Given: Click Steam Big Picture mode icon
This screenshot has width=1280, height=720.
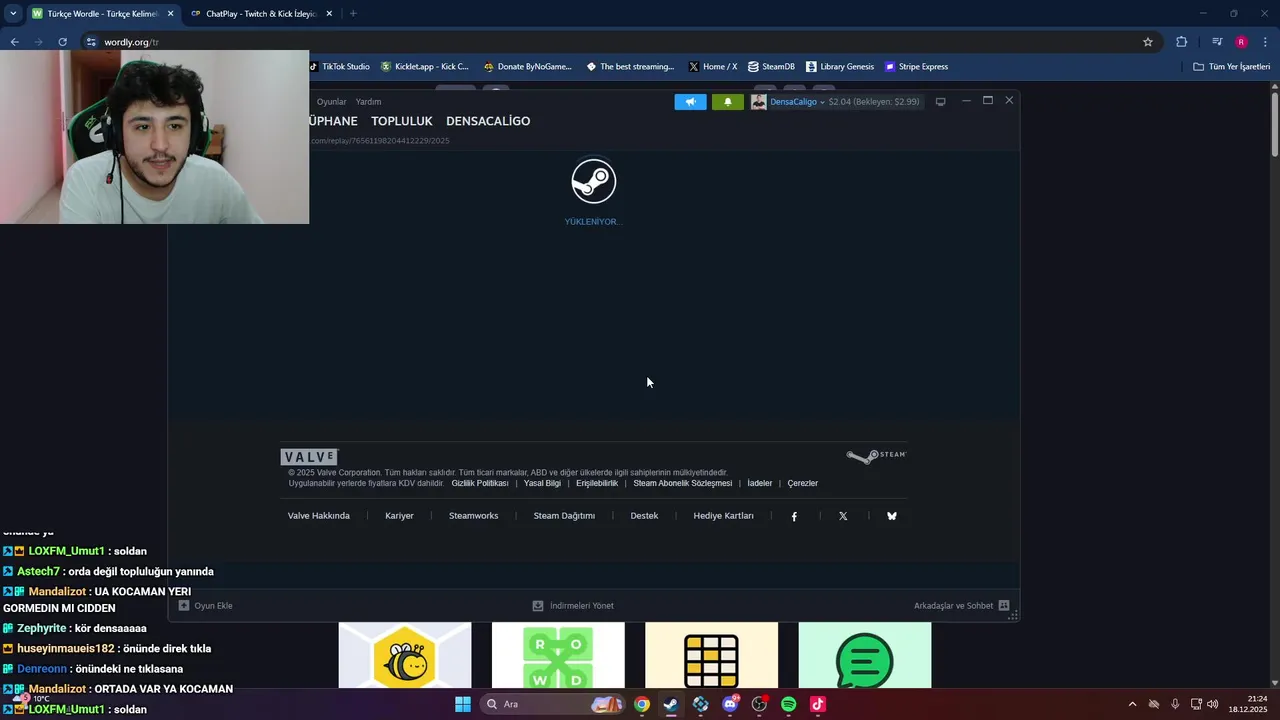Looking at the screenshot, I should (940, 102).
